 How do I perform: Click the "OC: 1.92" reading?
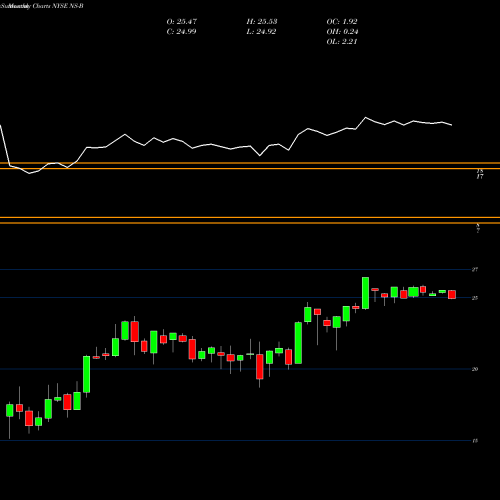(x=342, y=22)
